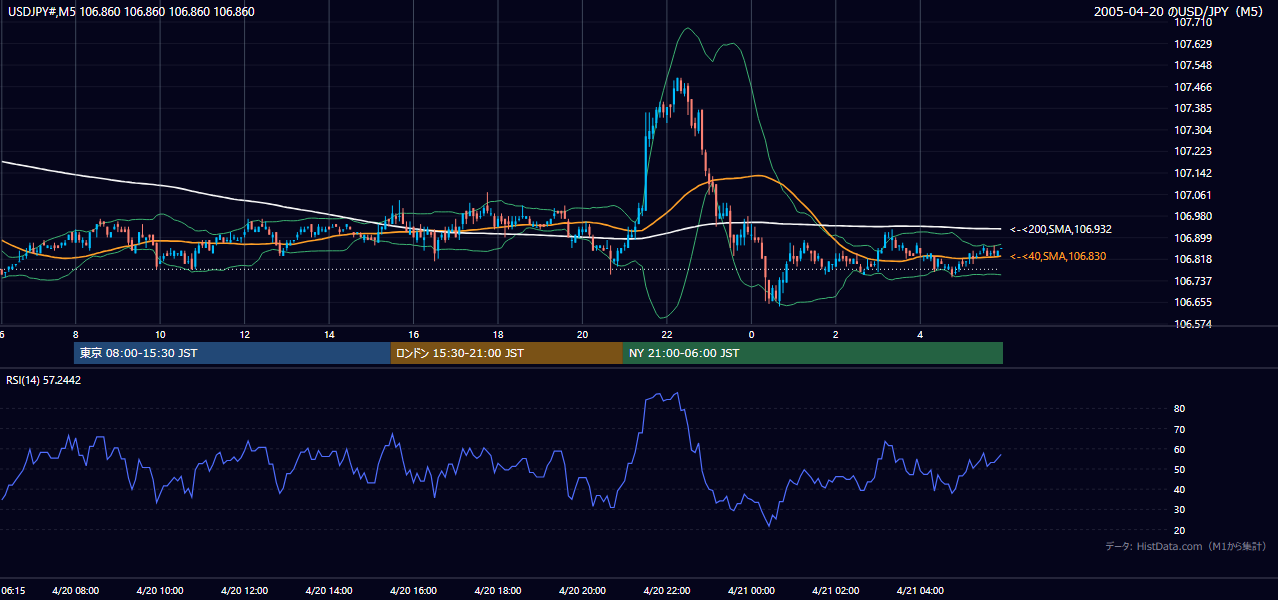Click the 4/20 16:00 time axis label
This screenshot has width=1278, height=600.
[x=413, y=591]
